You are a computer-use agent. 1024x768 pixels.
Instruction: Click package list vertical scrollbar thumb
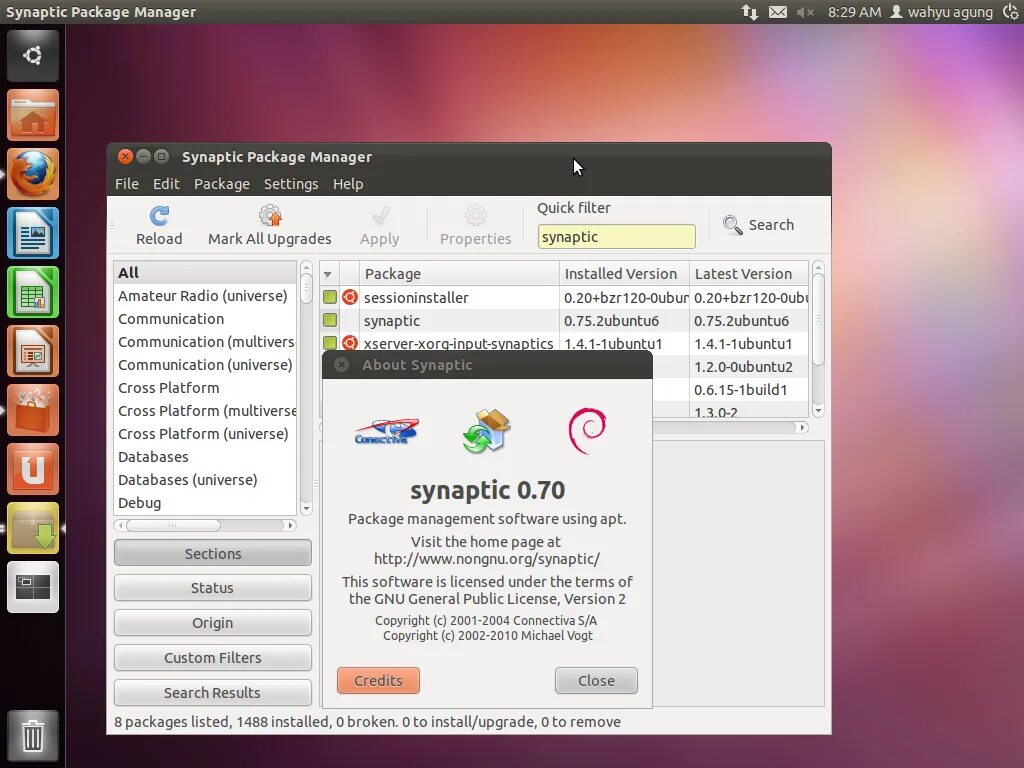point(818,320)
